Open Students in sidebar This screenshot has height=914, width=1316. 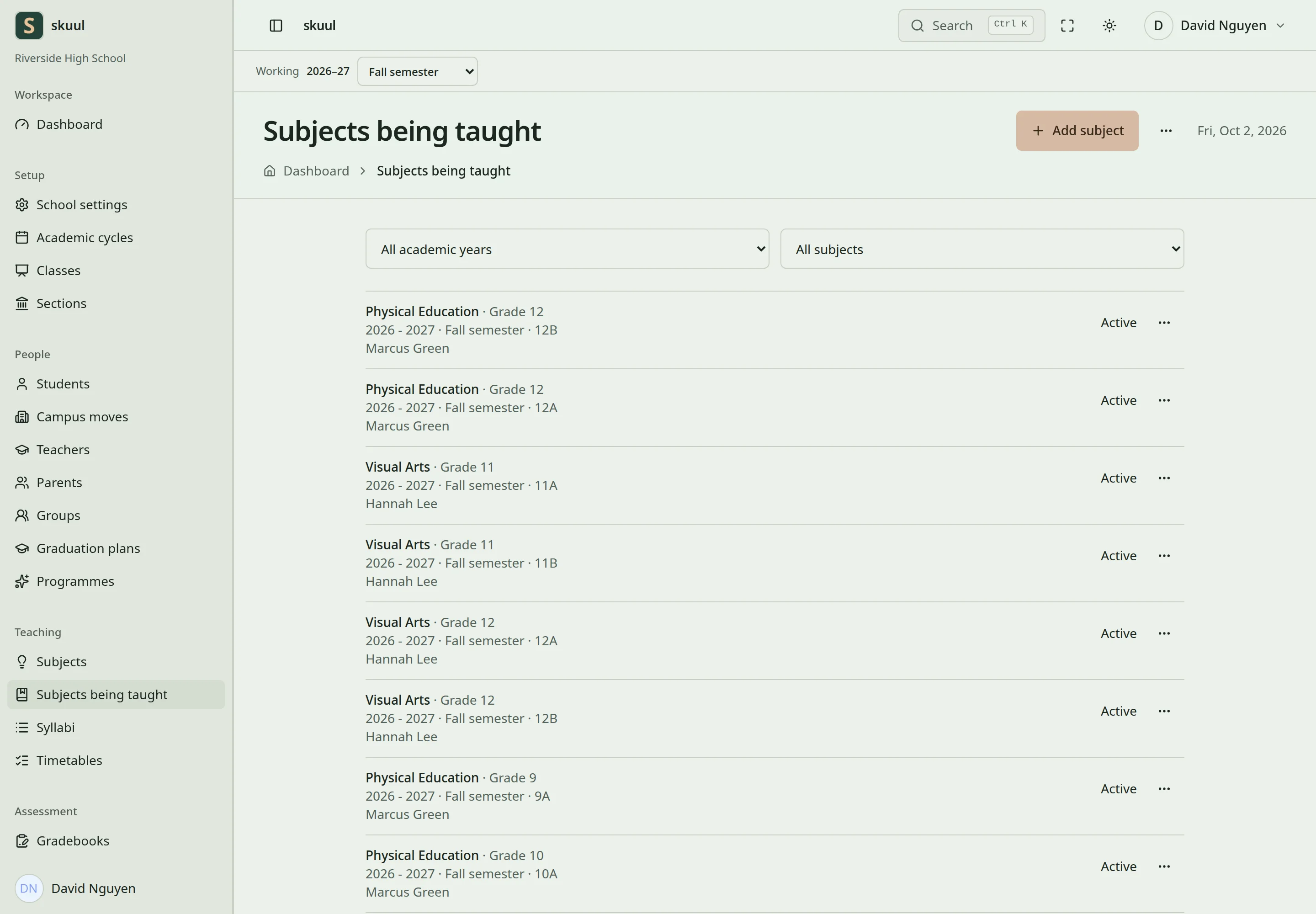click(116, 384)
